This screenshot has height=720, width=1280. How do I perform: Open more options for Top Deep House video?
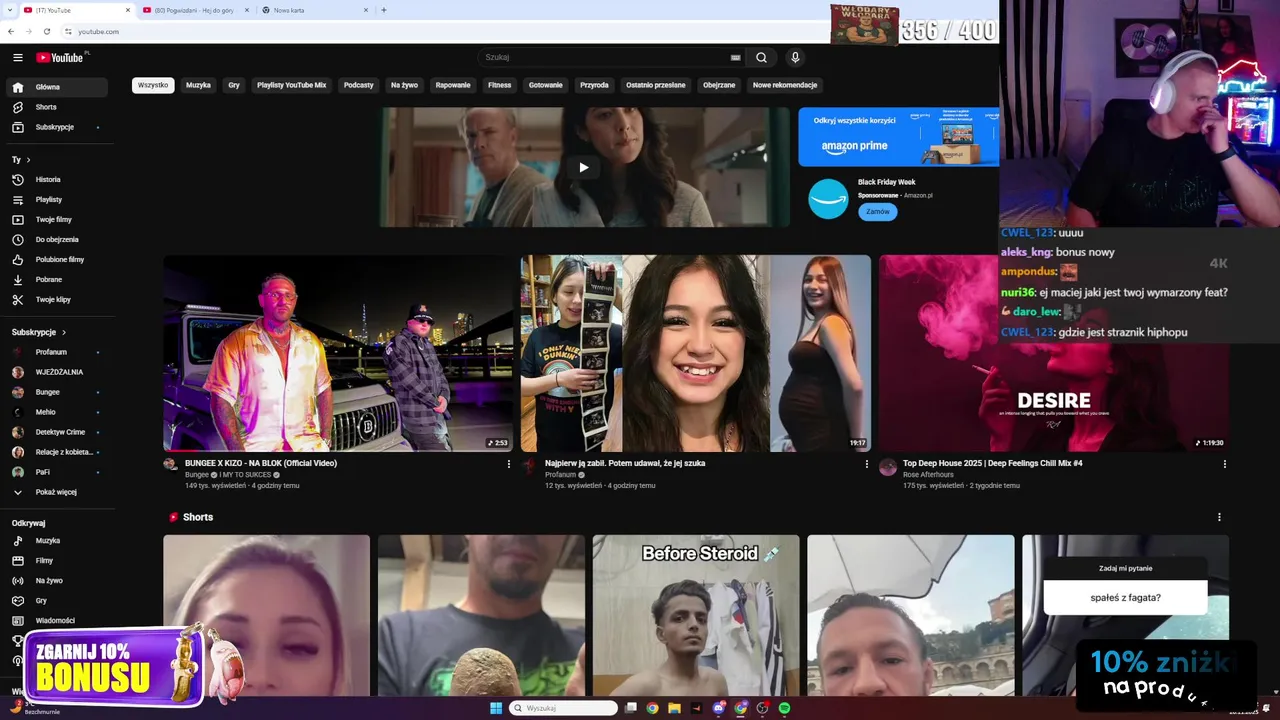tap(1224, 464)
